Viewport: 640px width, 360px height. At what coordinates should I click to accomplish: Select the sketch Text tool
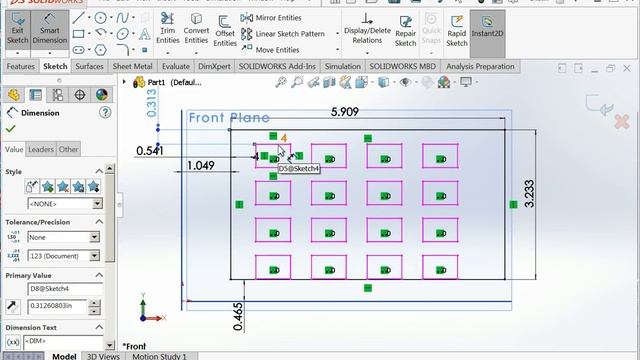[x=144, y=34]
